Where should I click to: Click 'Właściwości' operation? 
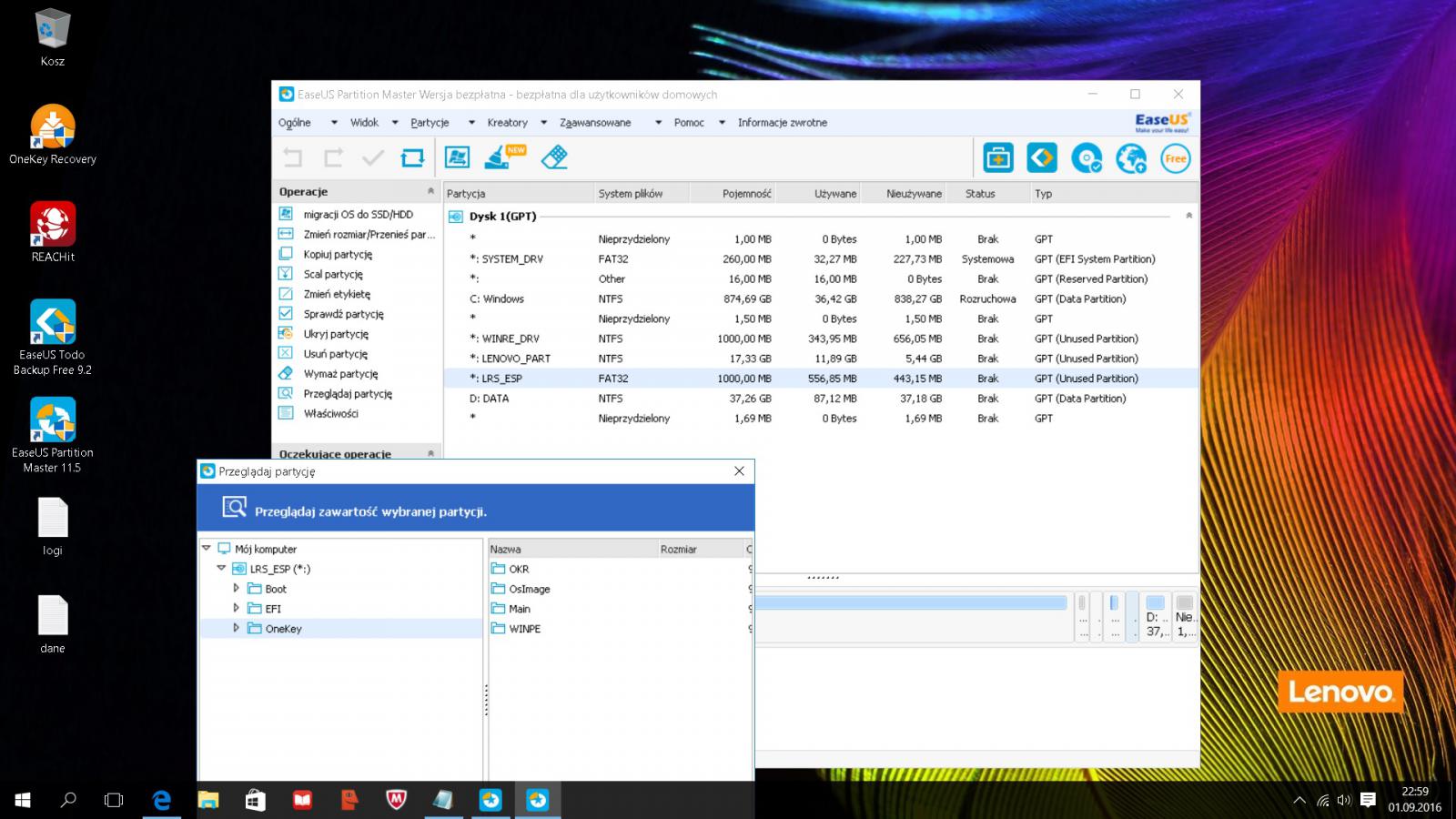[x=330, y=413]
